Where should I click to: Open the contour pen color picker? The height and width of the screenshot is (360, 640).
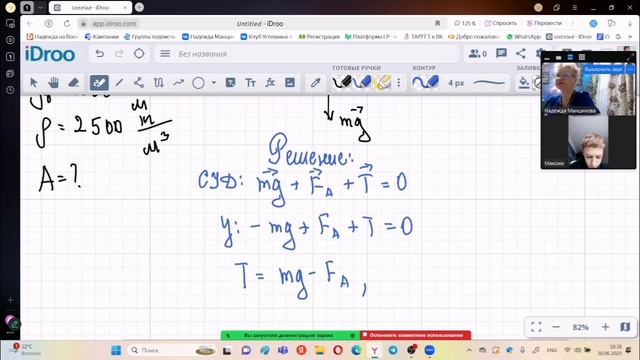[x=425, y=82]
